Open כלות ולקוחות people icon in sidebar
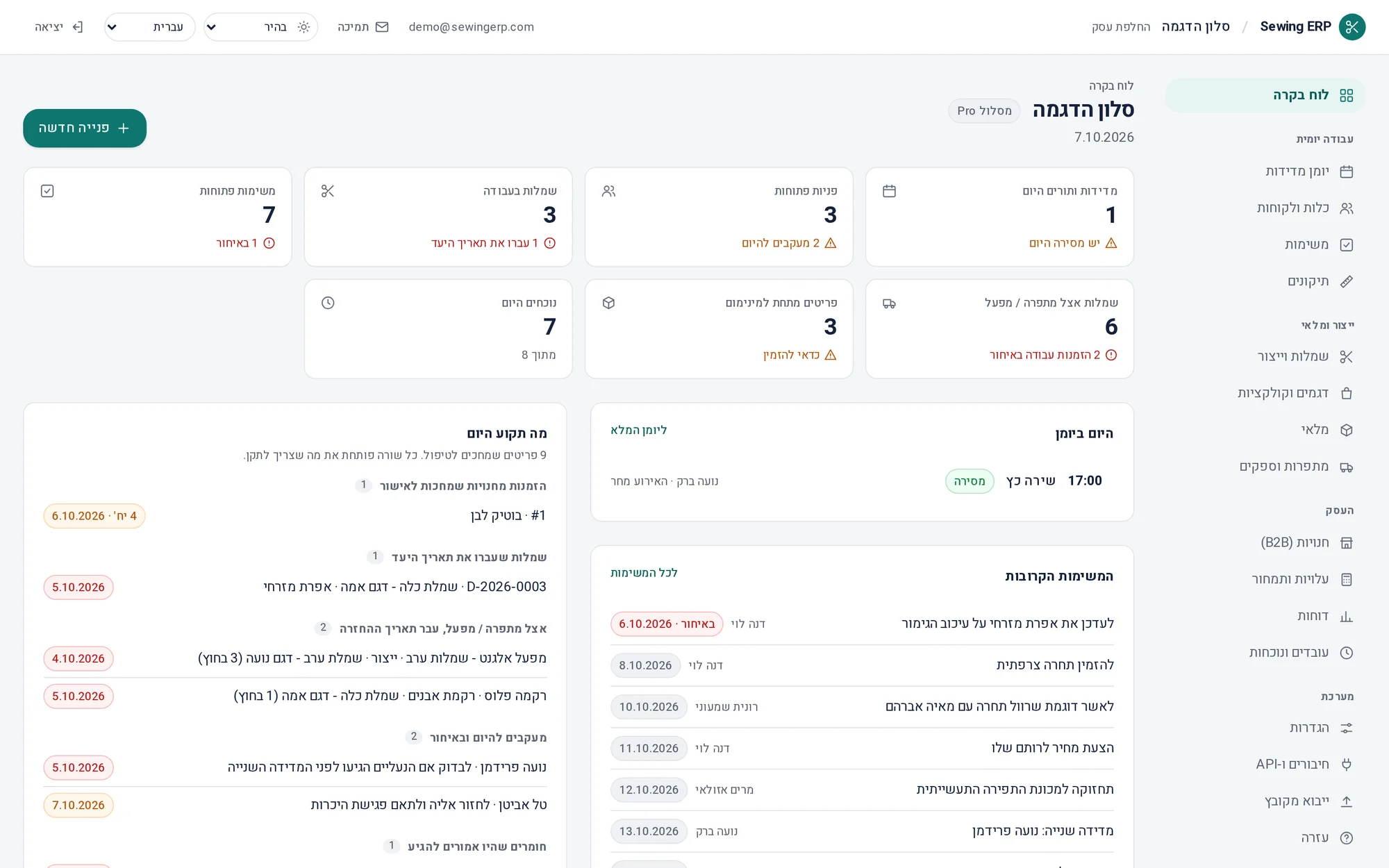The image size is (1389, 868). point(1346,208)
